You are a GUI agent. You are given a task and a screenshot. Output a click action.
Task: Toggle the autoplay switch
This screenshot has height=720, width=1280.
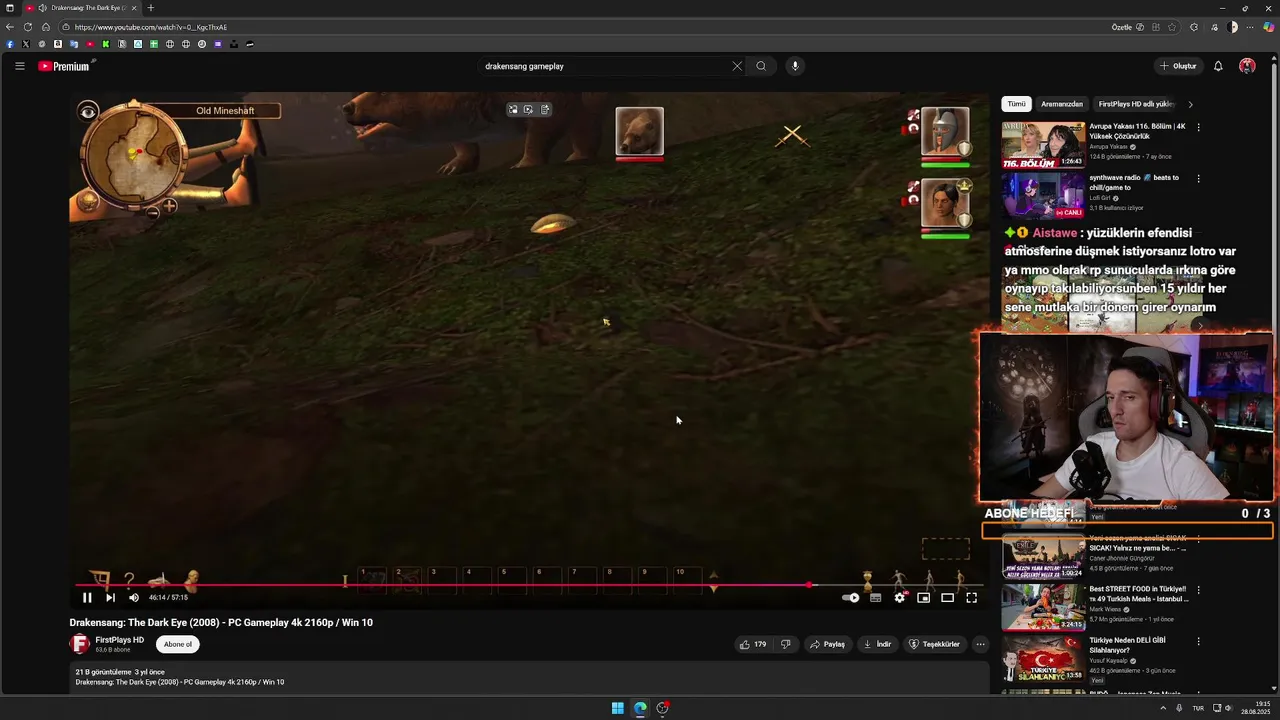tap(851, 598)
